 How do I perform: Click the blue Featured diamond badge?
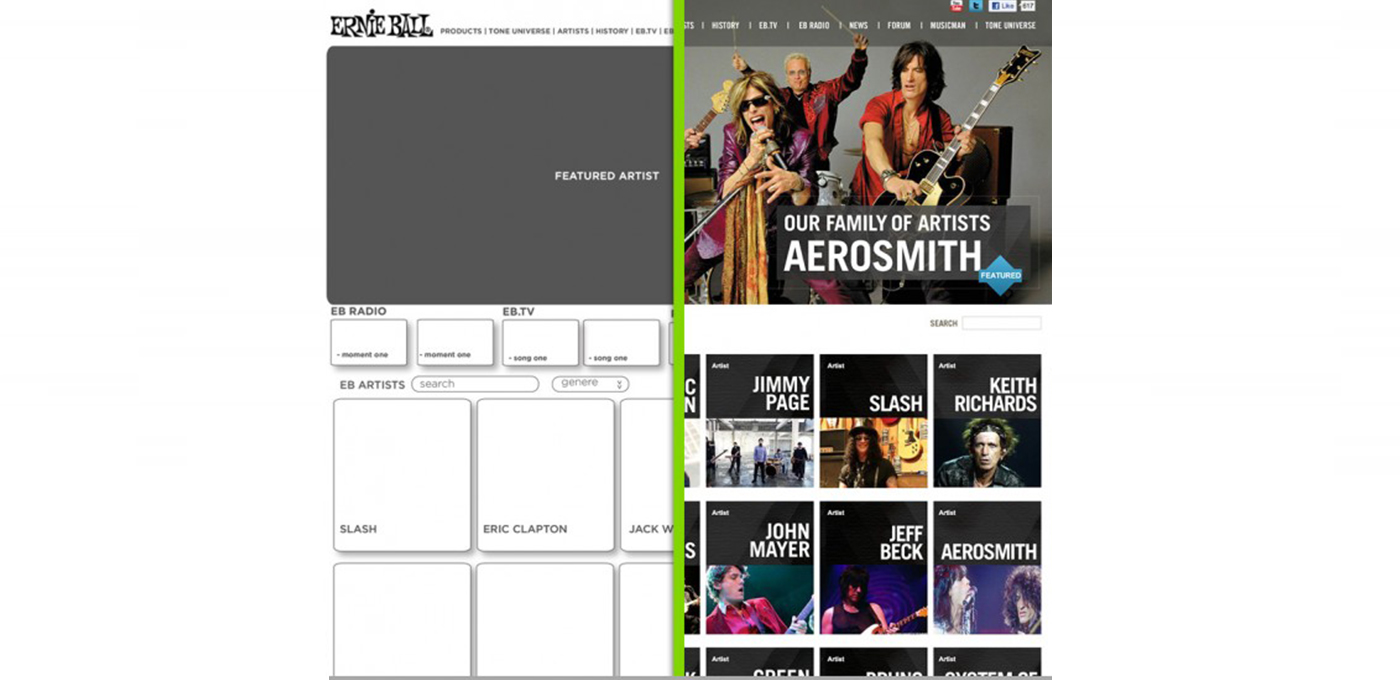pos(1000,275)
